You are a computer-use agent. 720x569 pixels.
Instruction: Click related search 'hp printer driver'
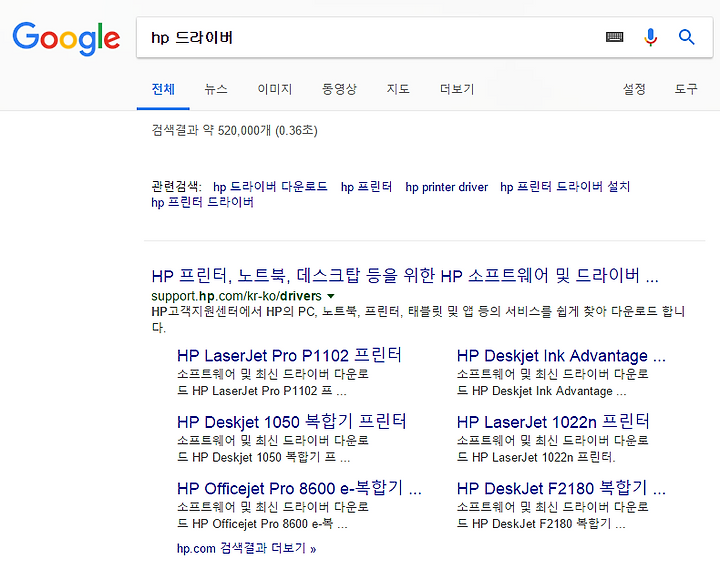[x=446, y=187]
